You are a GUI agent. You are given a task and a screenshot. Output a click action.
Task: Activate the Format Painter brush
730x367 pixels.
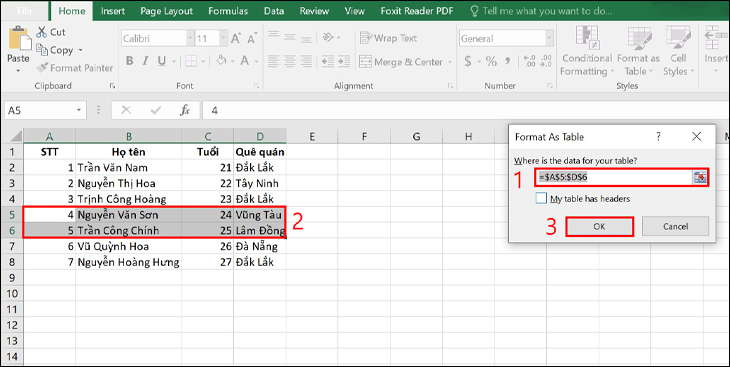click(42, 68)
